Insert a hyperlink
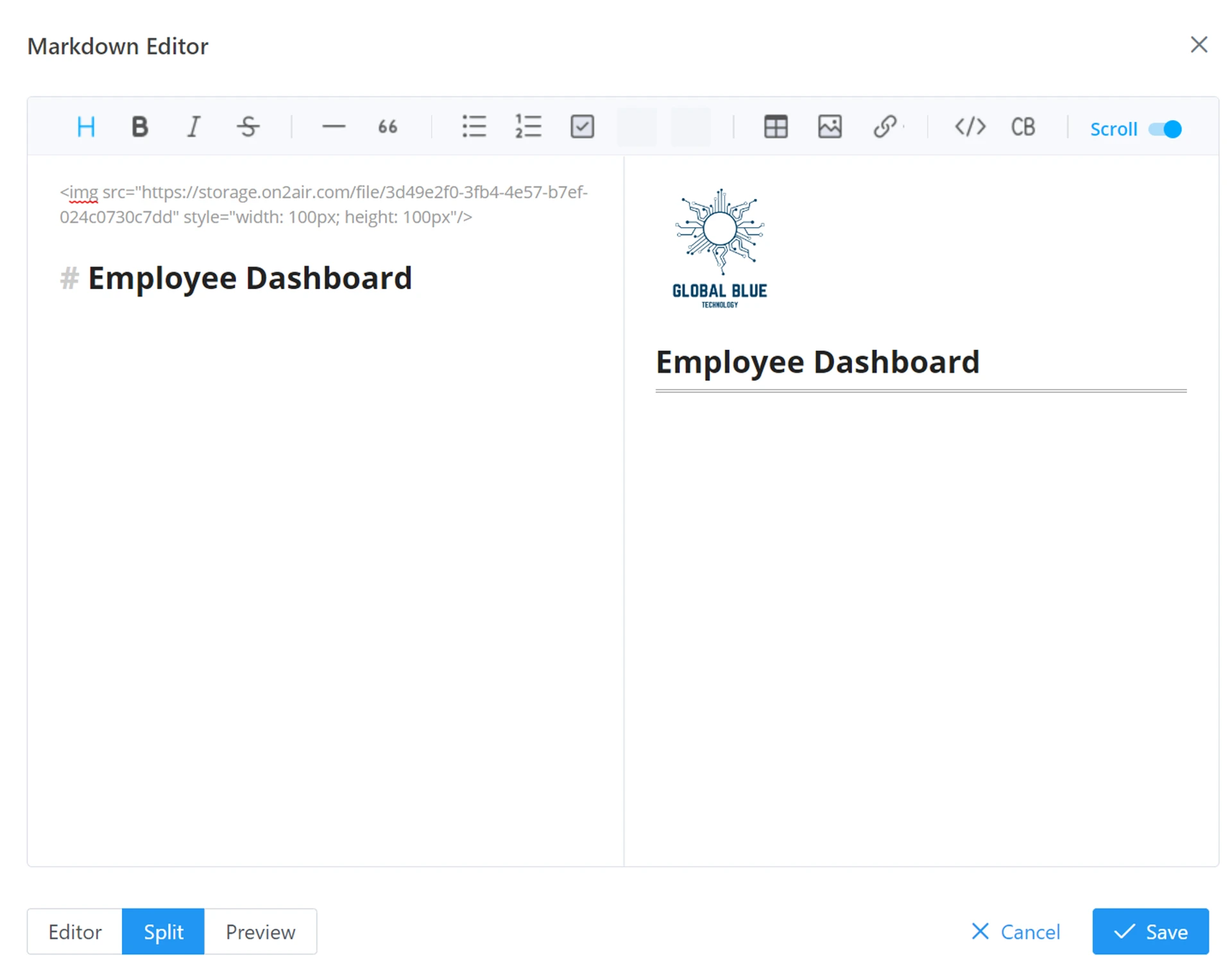The image size is (1232, 975). (x=884, y=126)
